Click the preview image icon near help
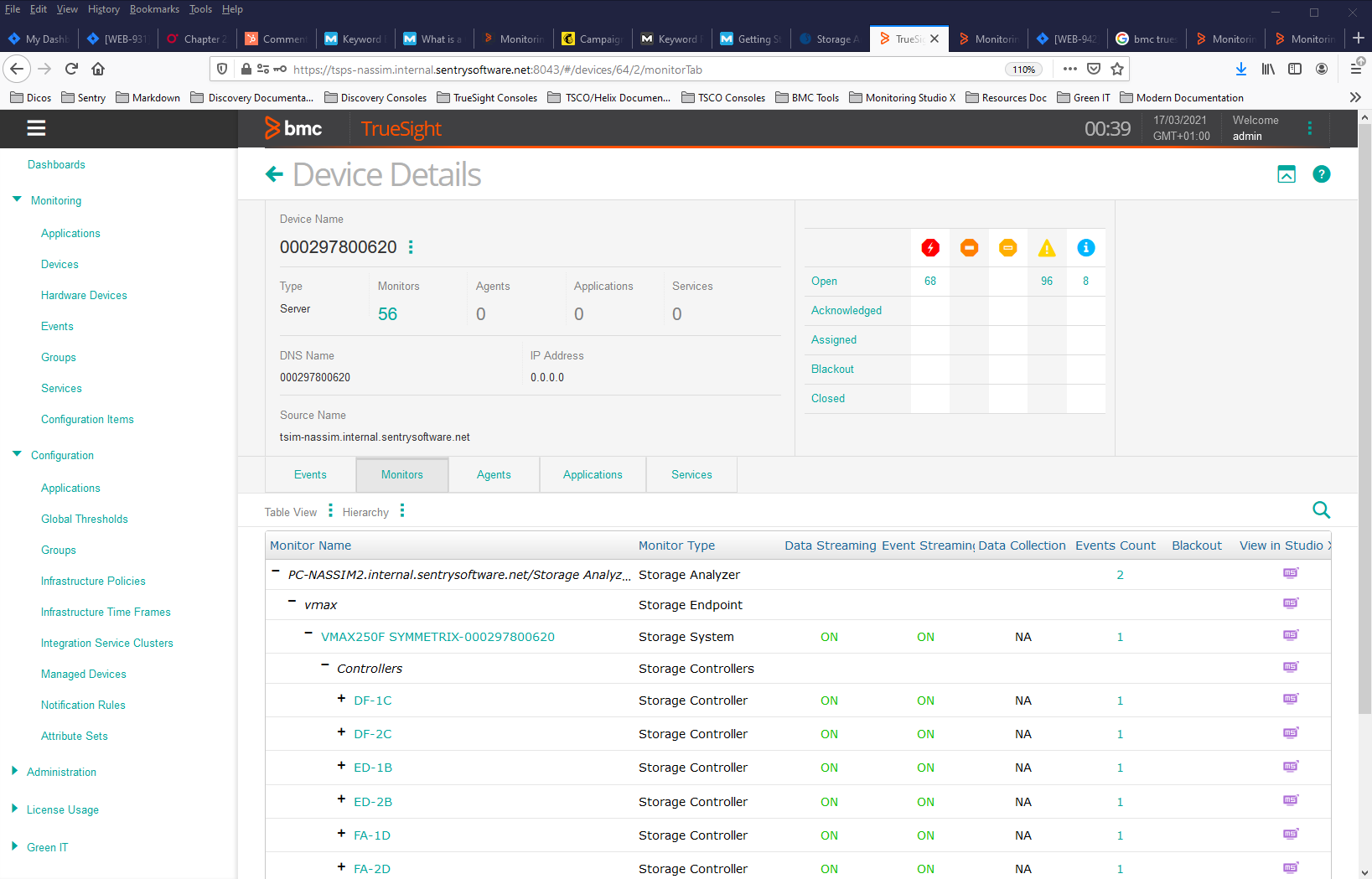The height and width of the screenshot is (879, 1372). click(x=1287, y=174)
